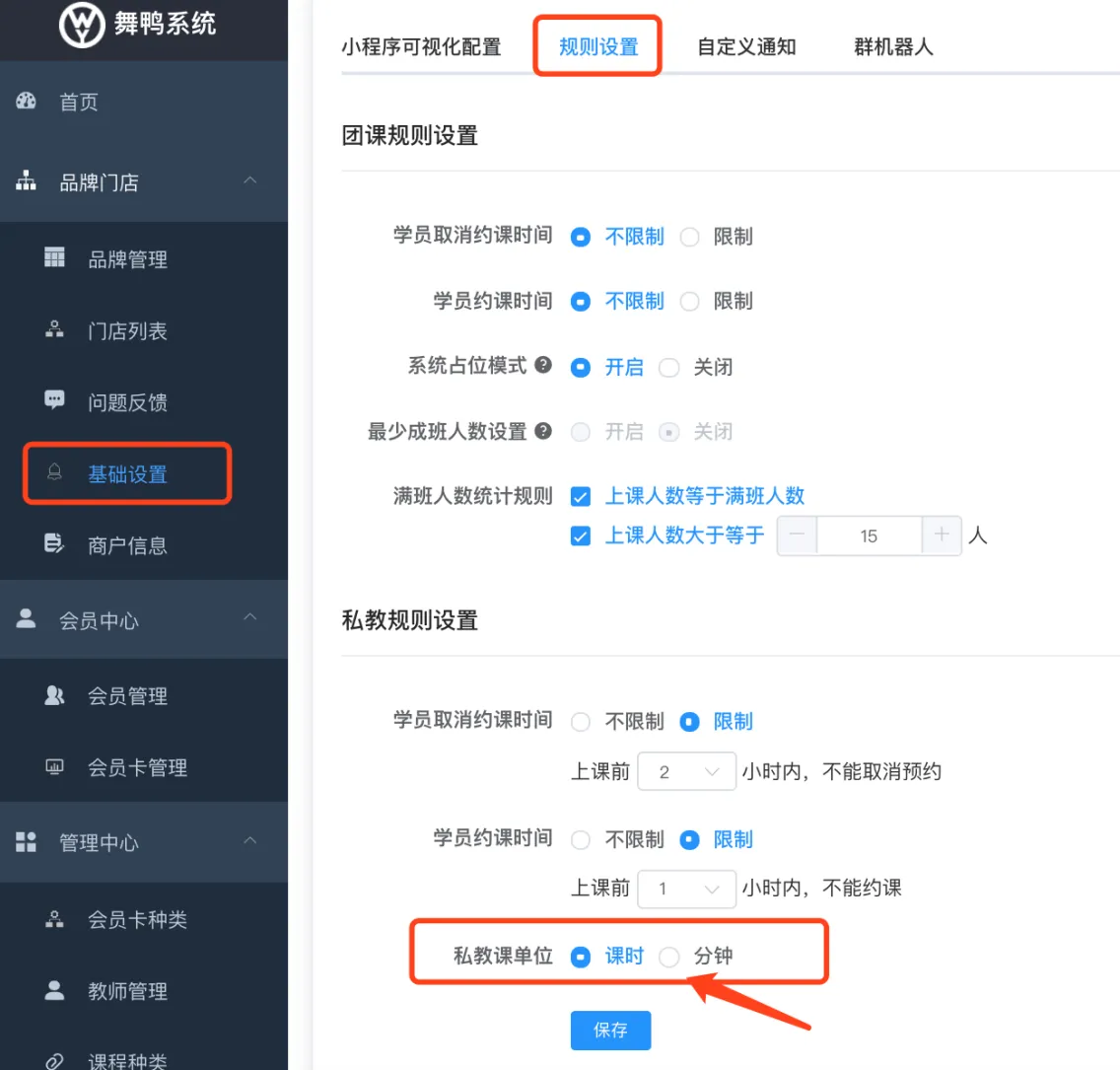Open the 群机器人 tab
This screenshot has height=1070, width=1120.
pyautogui.click(x=893, y=46)
